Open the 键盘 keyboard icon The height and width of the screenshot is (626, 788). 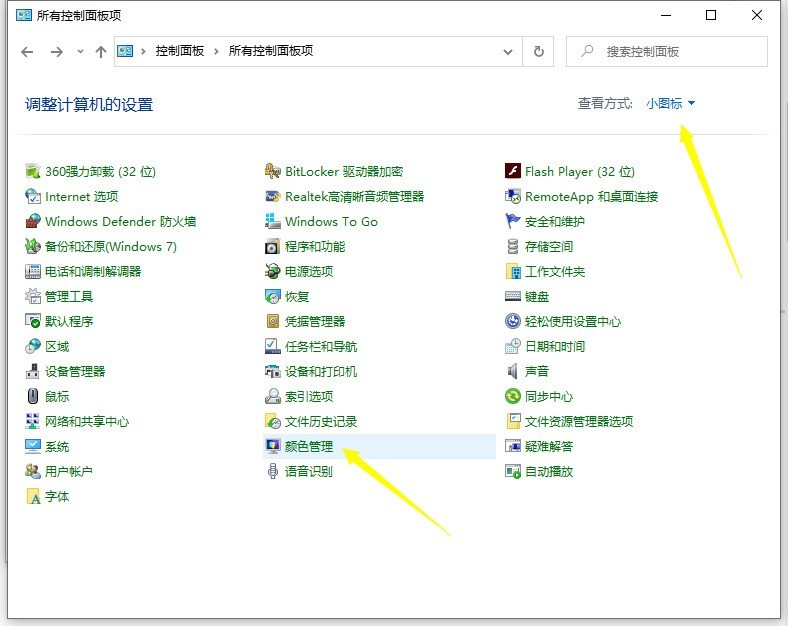(x=513, y=296)
